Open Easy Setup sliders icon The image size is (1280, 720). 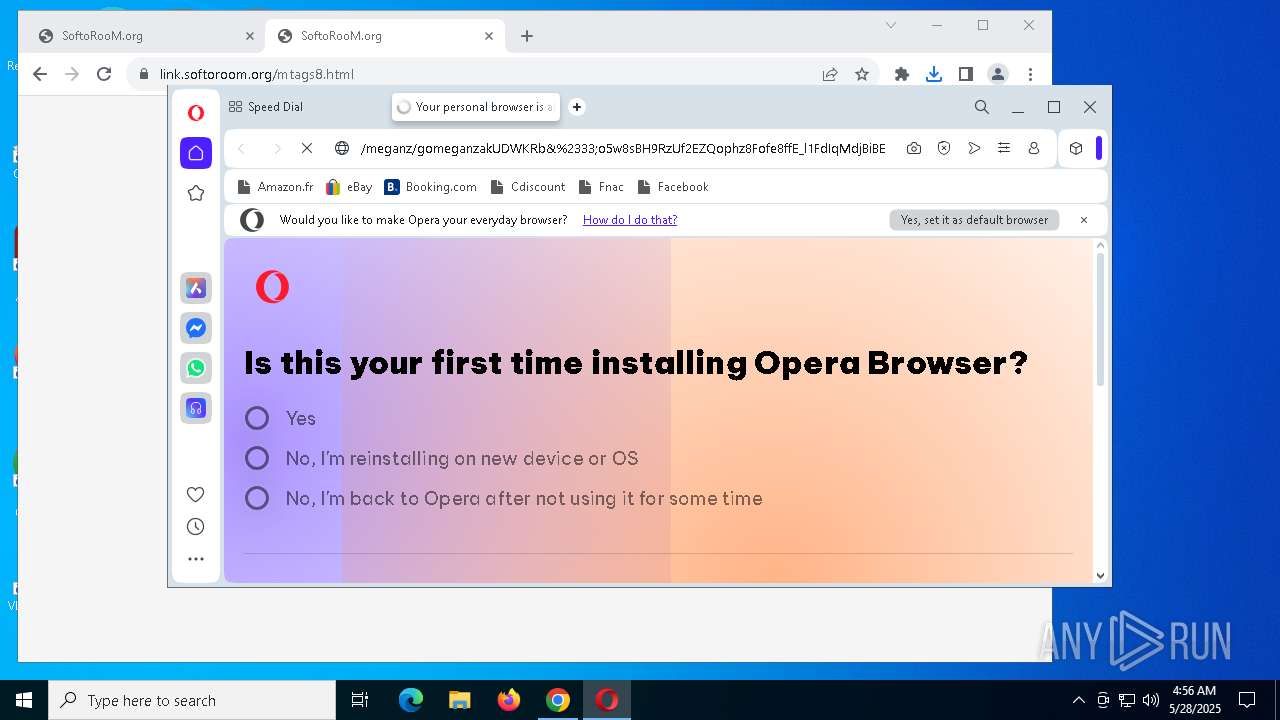click(1004, 148)
